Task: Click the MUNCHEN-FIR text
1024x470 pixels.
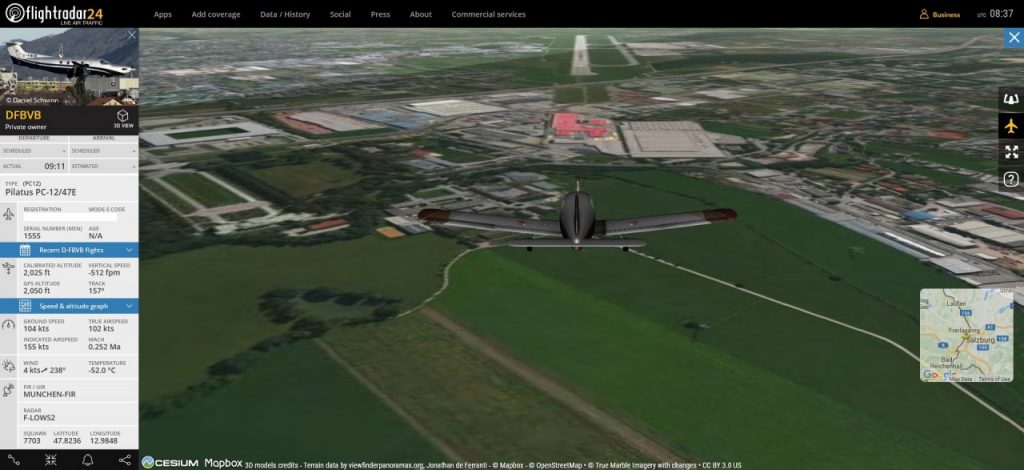Action: tap(50, 394)
